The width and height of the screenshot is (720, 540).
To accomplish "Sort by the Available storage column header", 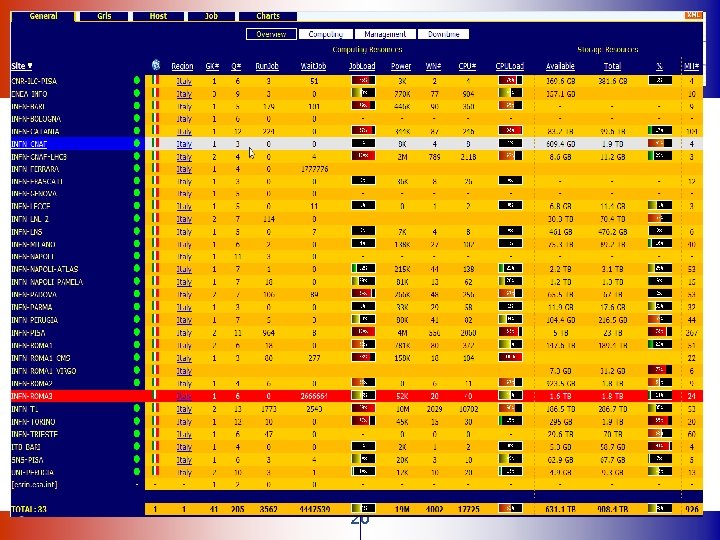I will pyautogui.click(x=560, y=66).
